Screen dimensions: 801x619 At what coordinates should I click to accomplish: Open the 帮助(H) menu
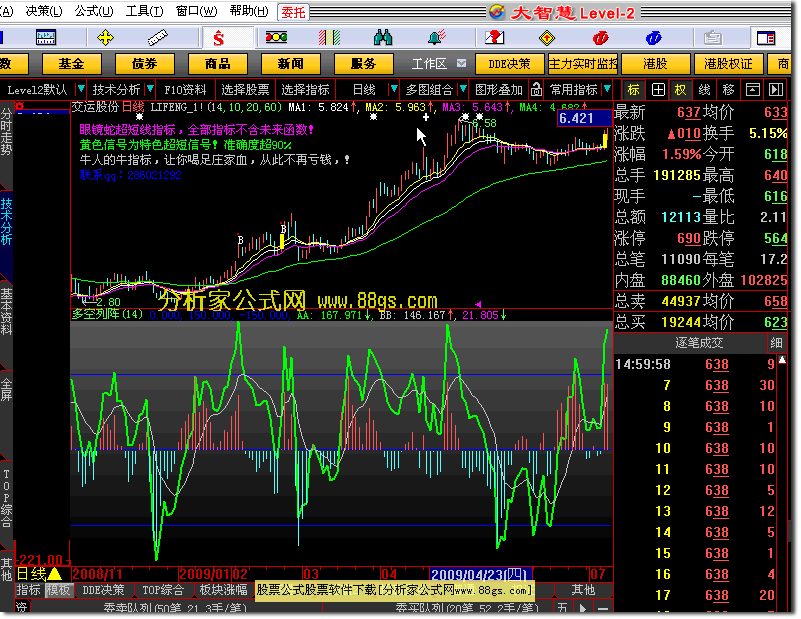[249, 11]
